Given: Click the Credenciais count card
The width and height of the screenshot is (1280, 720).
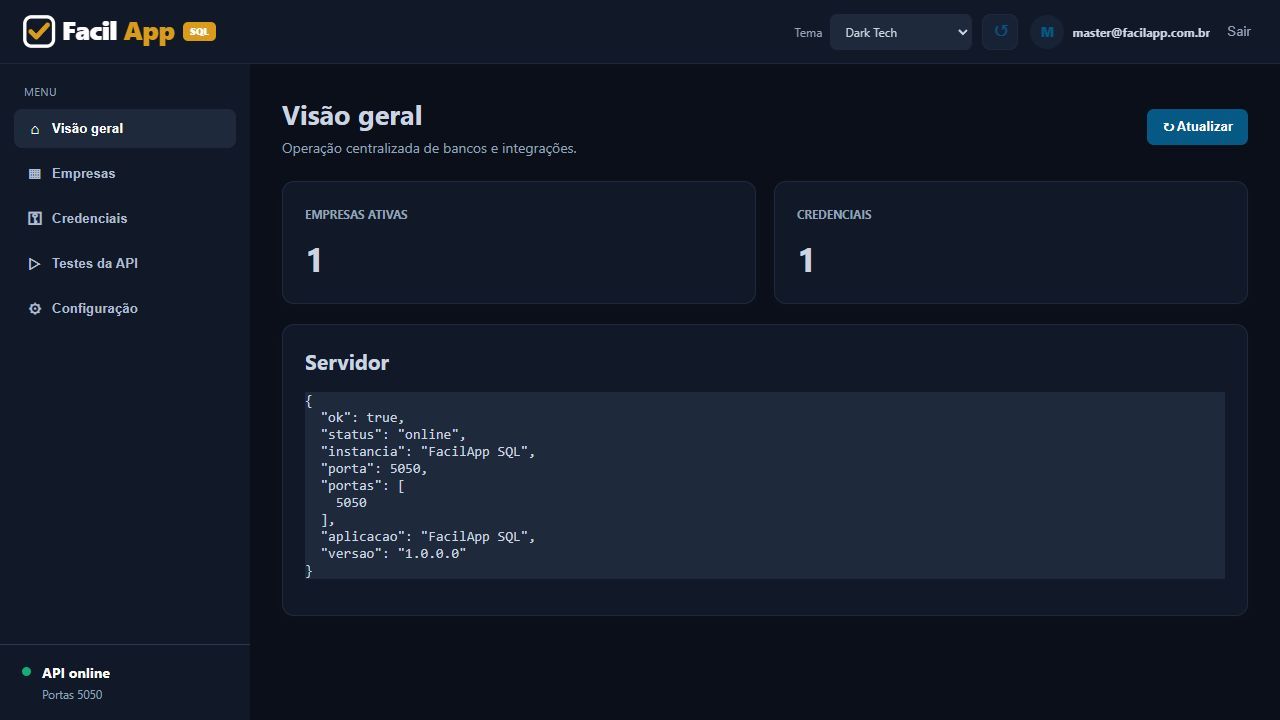Looking at the screenshot, I should pos(1011,242).
